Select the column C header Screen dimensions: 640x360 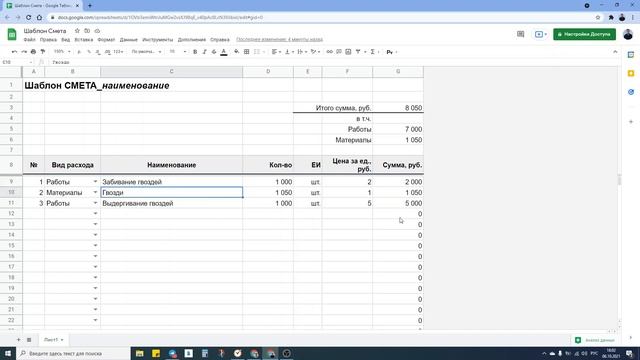coord(171,71)
